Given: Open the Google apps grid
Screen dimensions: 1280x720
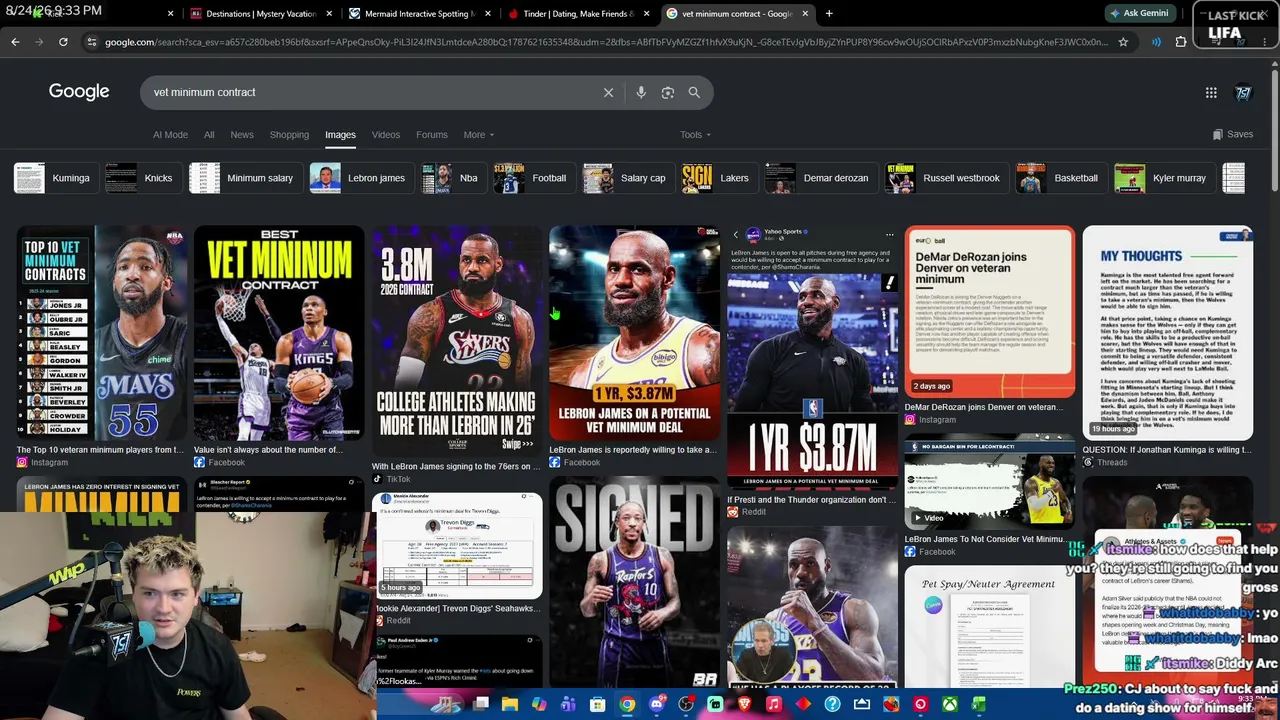Looking at the screenshot, I should coord(1211,92).
